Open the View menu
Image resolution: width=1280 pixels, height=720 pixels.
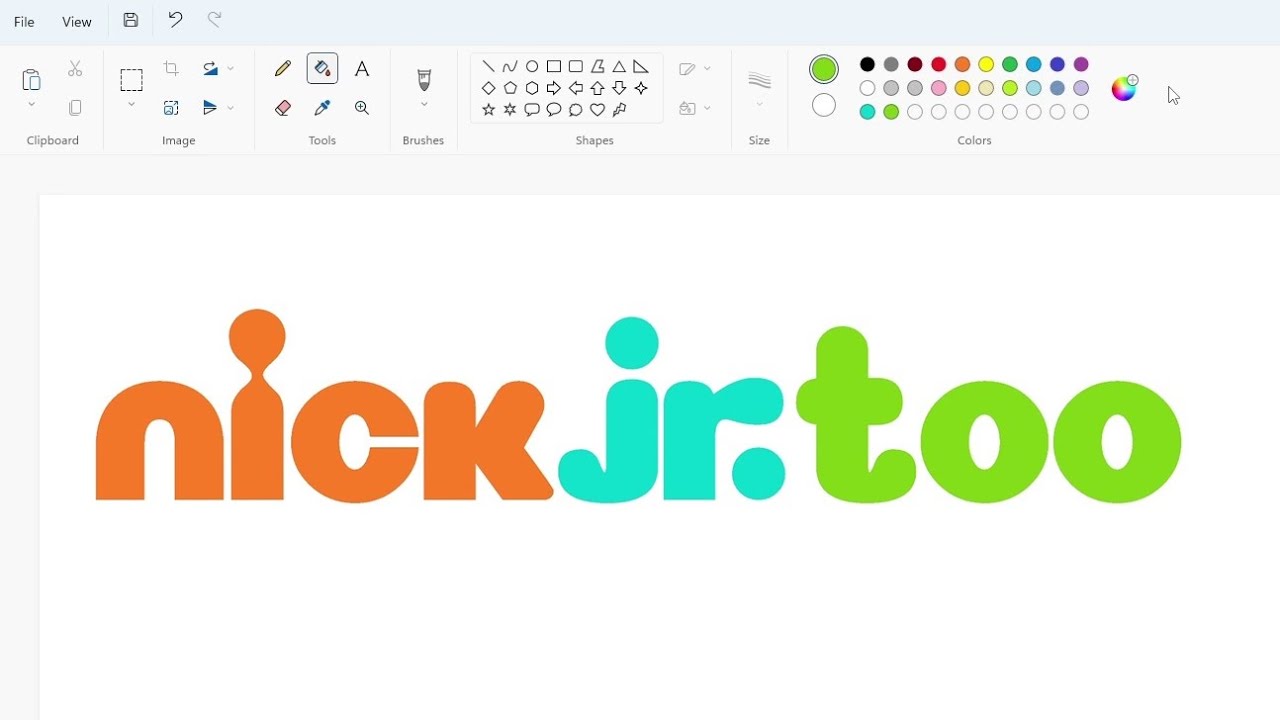[x=77, y=21]
